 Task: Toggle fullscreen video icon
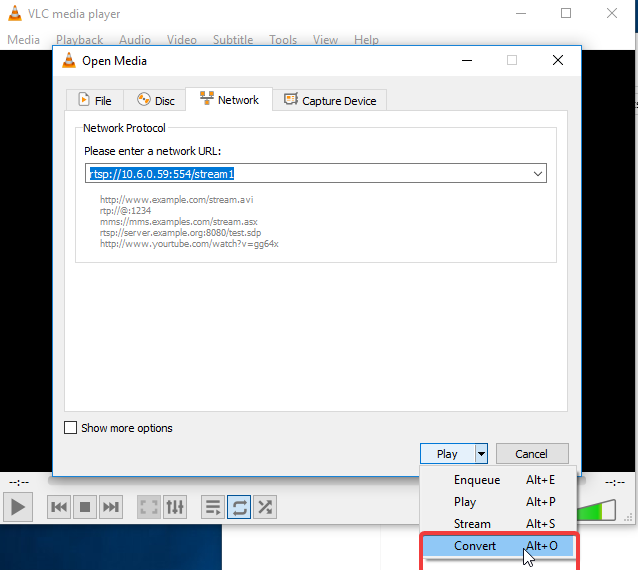coord(149,507)
